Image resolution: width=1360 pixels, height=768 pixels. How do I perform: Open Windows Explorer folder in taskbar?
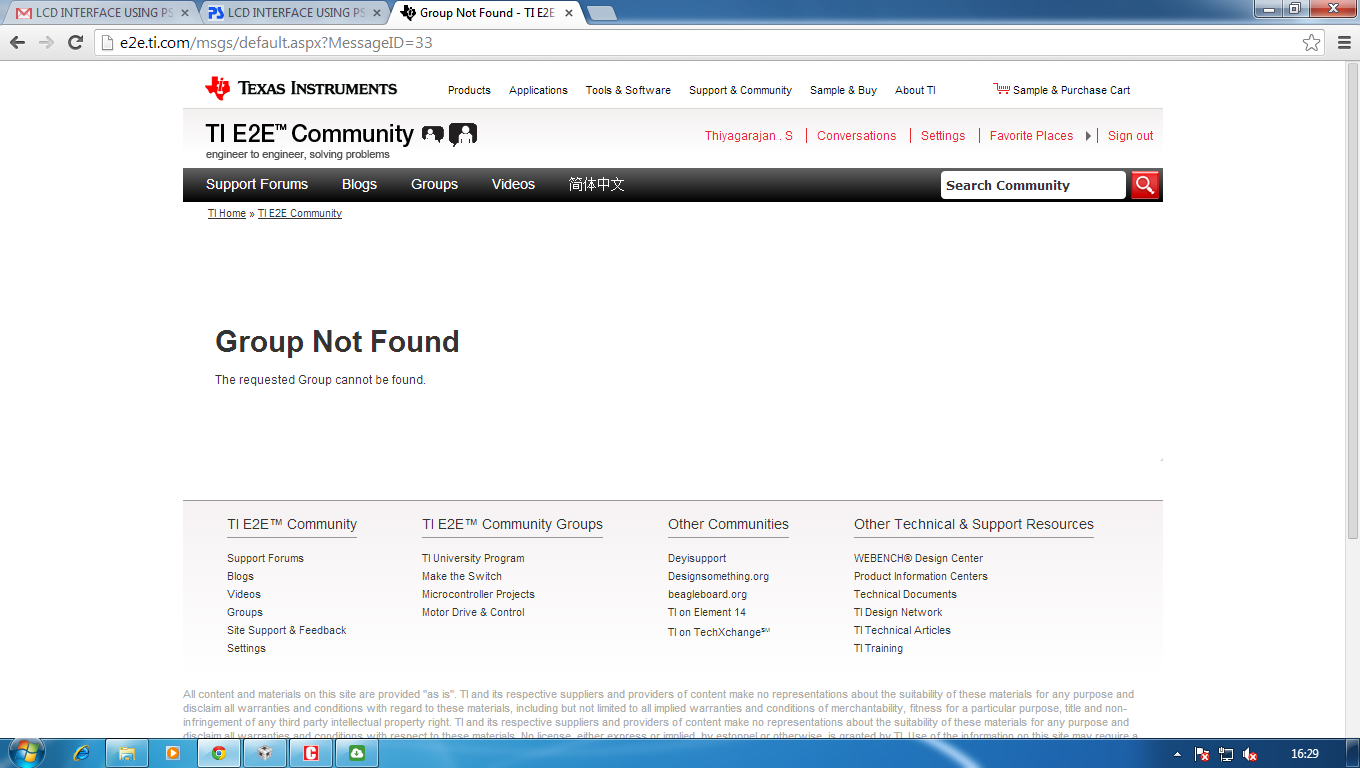[127, 753]
